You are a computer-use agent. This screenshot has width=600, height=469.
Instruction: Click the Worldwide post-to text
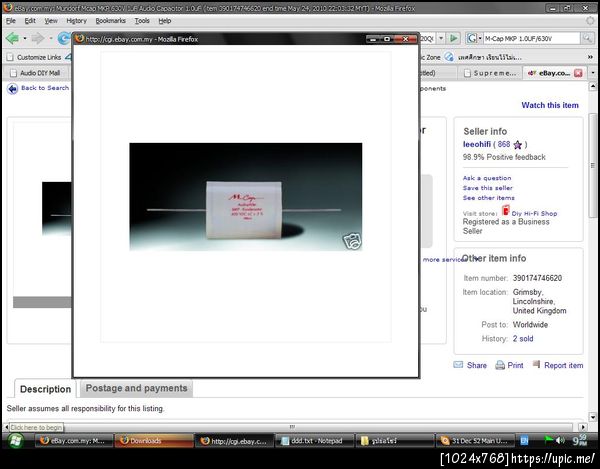tap(530, 325)
